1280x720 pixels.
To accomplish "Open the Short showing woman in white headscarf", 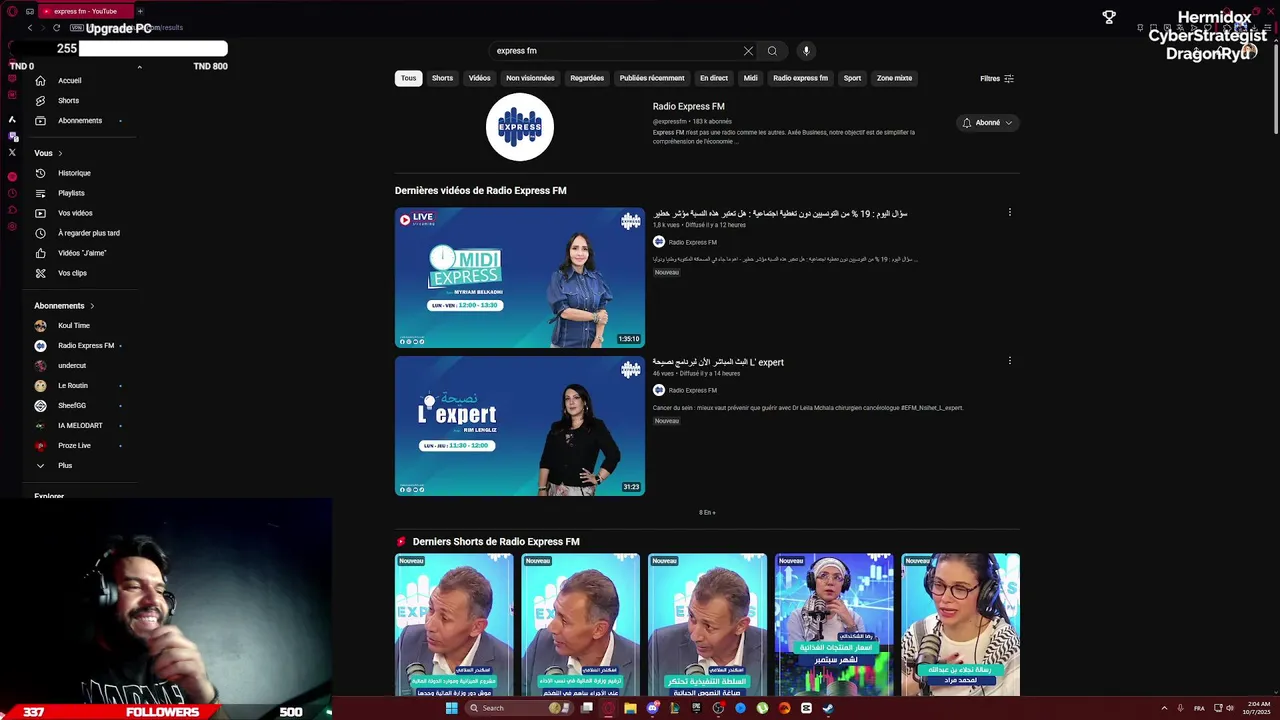I will 834,625.
